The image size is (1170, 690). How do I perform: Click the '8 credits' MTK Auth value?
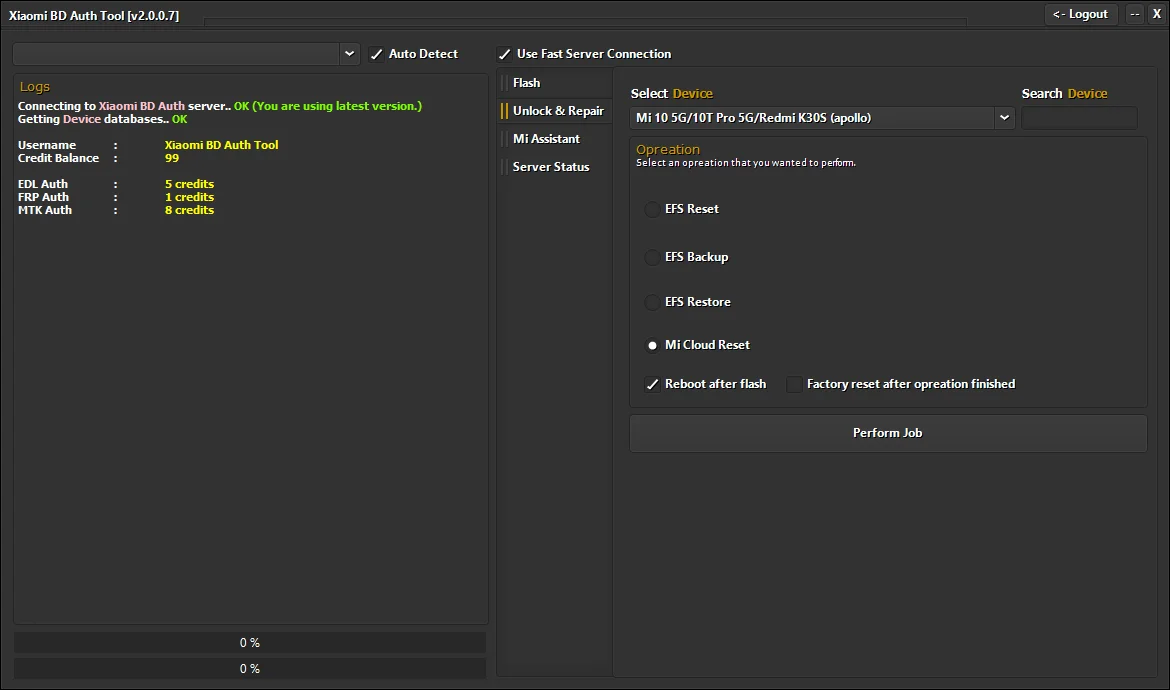(190, 210)
